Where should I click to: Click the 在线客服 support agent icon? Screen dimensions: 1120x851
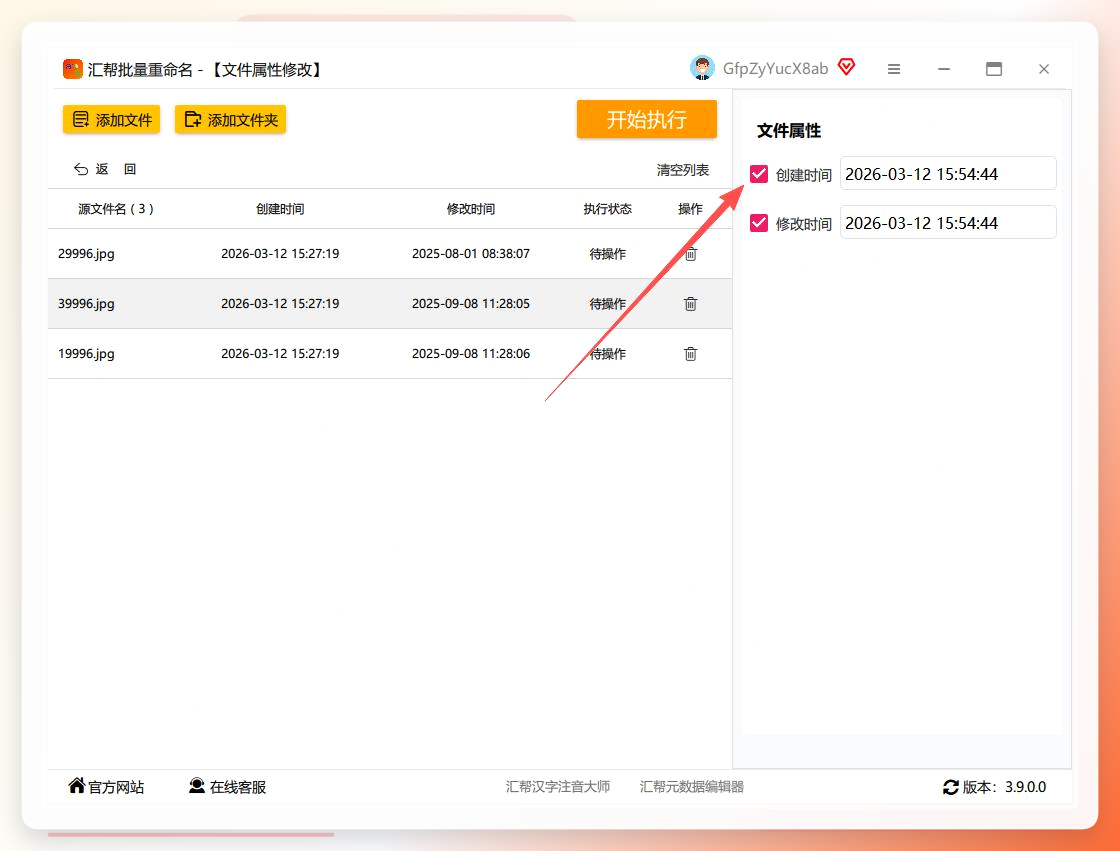click(x=196, y=786)
